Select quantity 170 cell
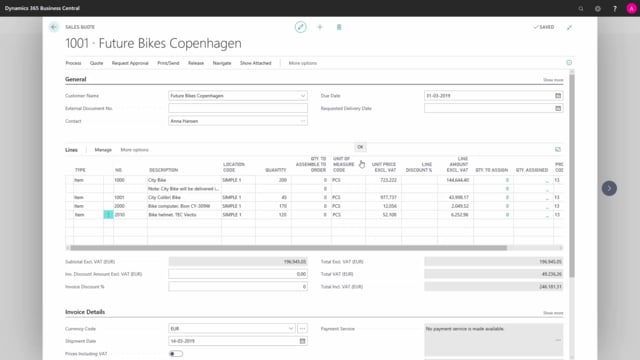Screen dimensions: 640x360 click(273, 206)
